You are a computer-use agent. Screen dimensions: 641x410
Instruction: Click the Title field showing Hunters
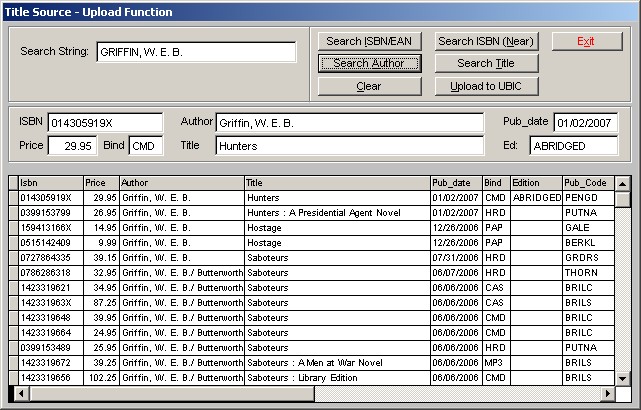[350, 146]
